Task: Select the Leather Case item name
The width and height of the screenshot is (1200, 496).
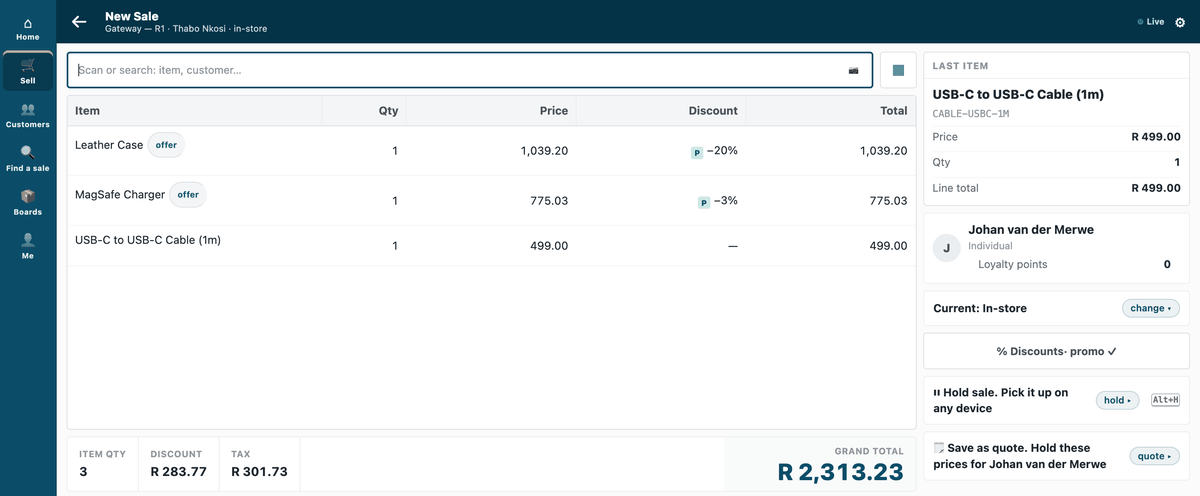Action: pyautogui.click(x=109, y=145)
